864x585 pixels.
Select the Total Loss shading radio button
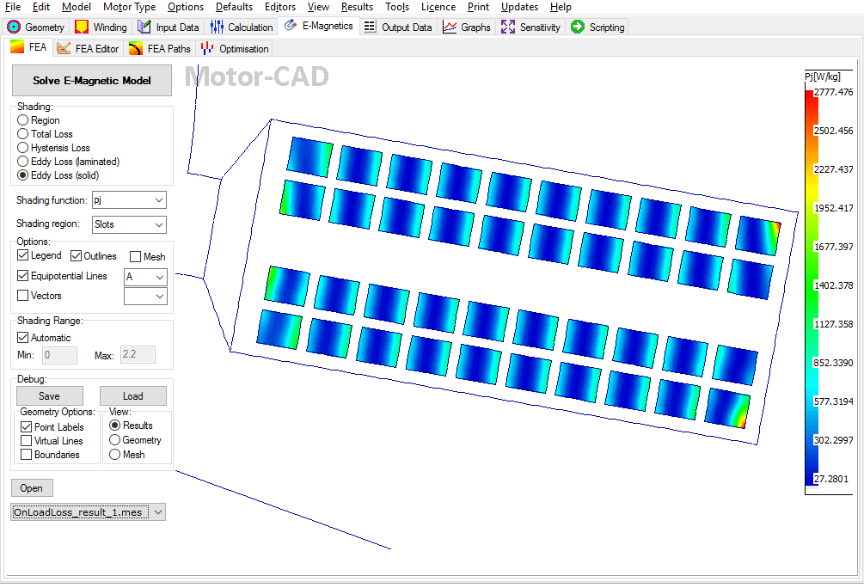coord(23,134)
